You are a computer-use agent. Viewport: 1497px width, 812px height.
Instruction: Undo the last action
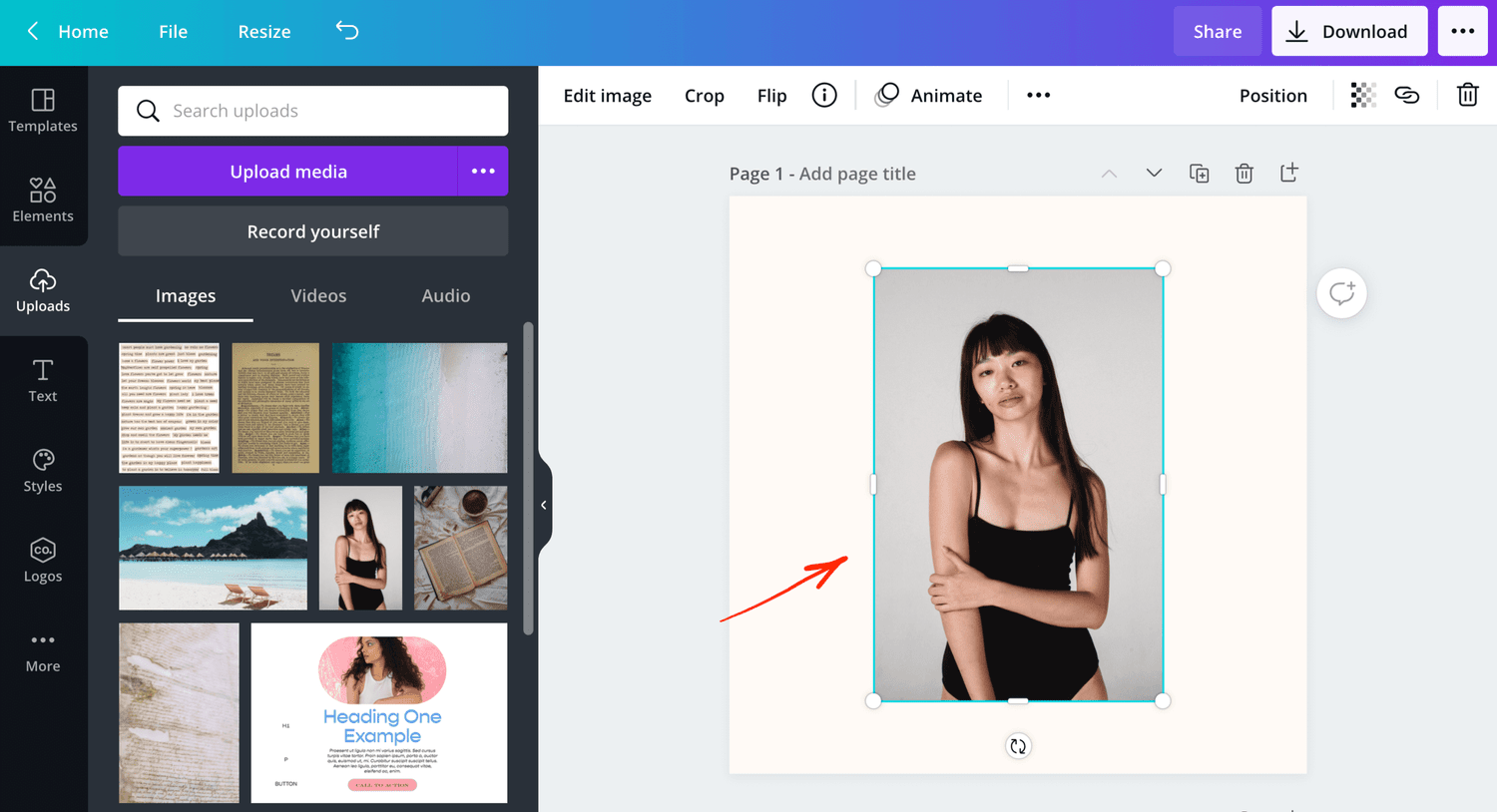pyautogui.click(x=346, y=31)
